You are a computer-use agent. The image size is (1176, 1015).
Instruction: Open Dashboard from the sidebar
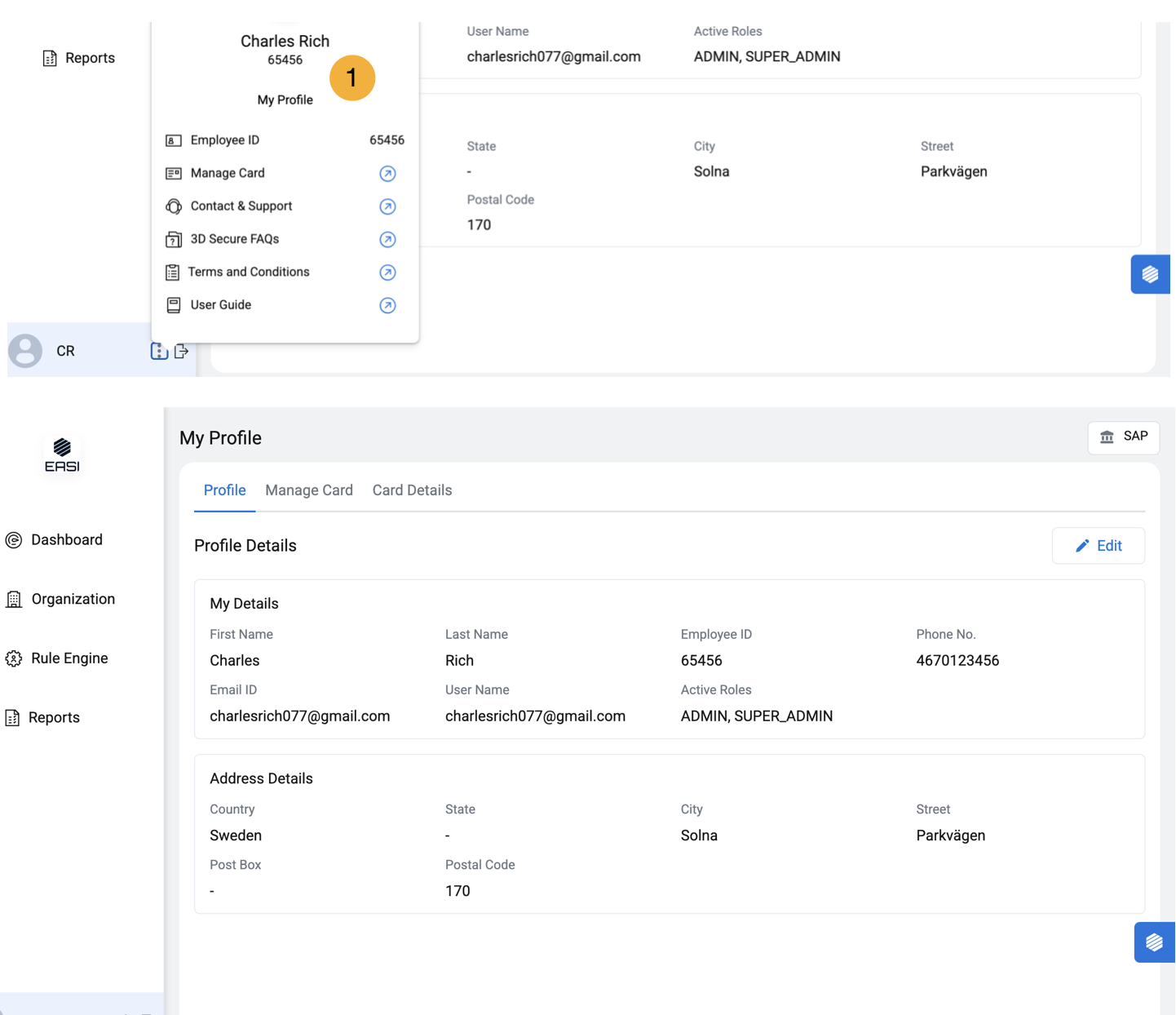(66, 540)
